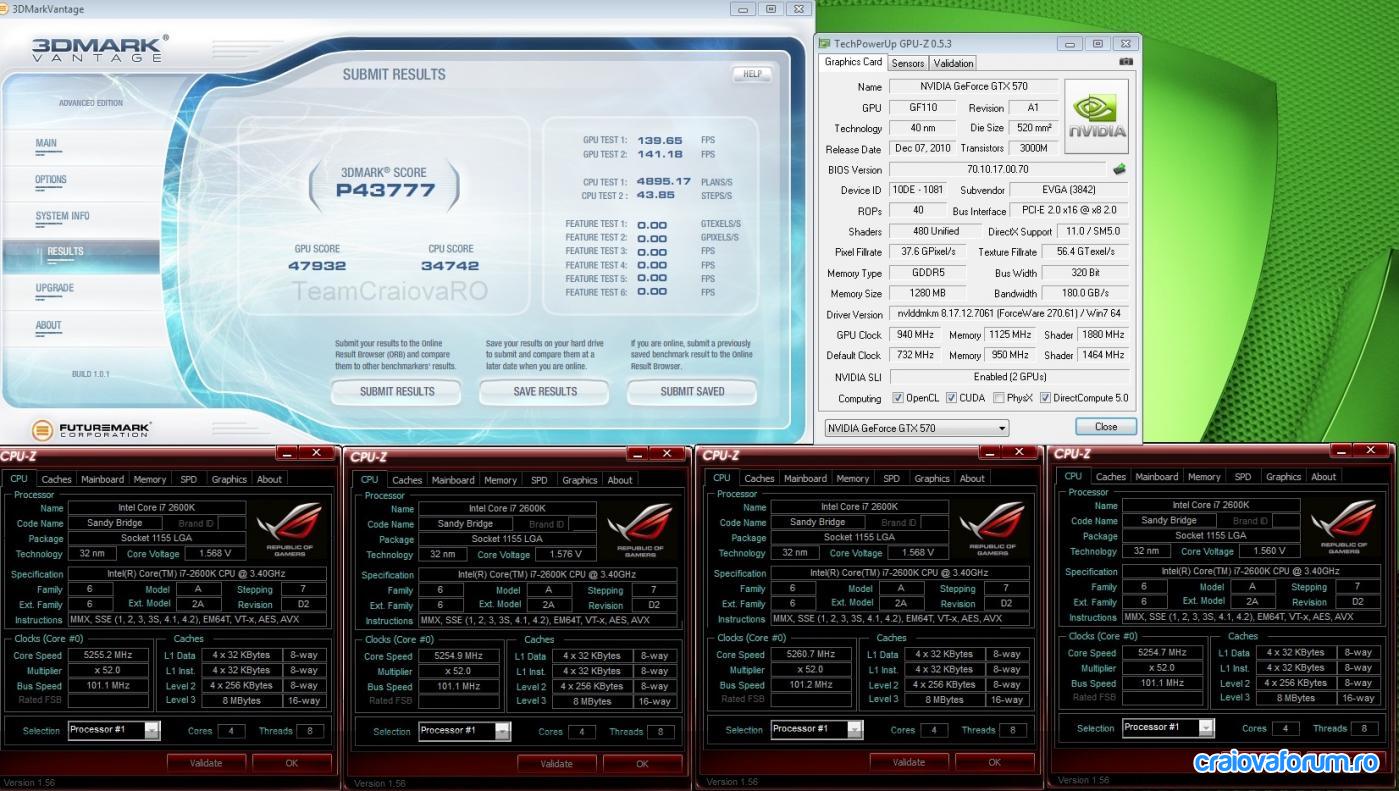
Task: Click the Bandwidth value 180.0 GB/s
Action: (x=1086, y=294)
